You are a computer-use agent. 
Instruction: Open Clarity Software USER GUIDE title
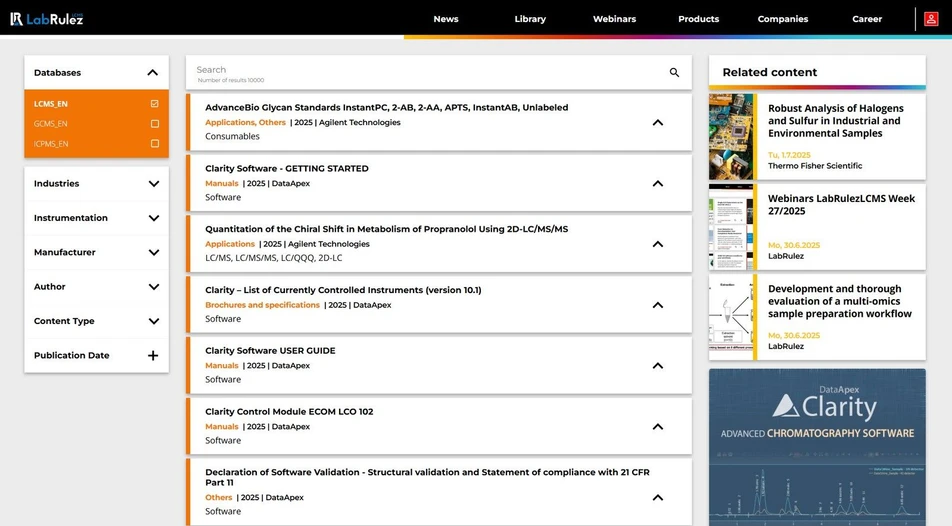(270, 350)
